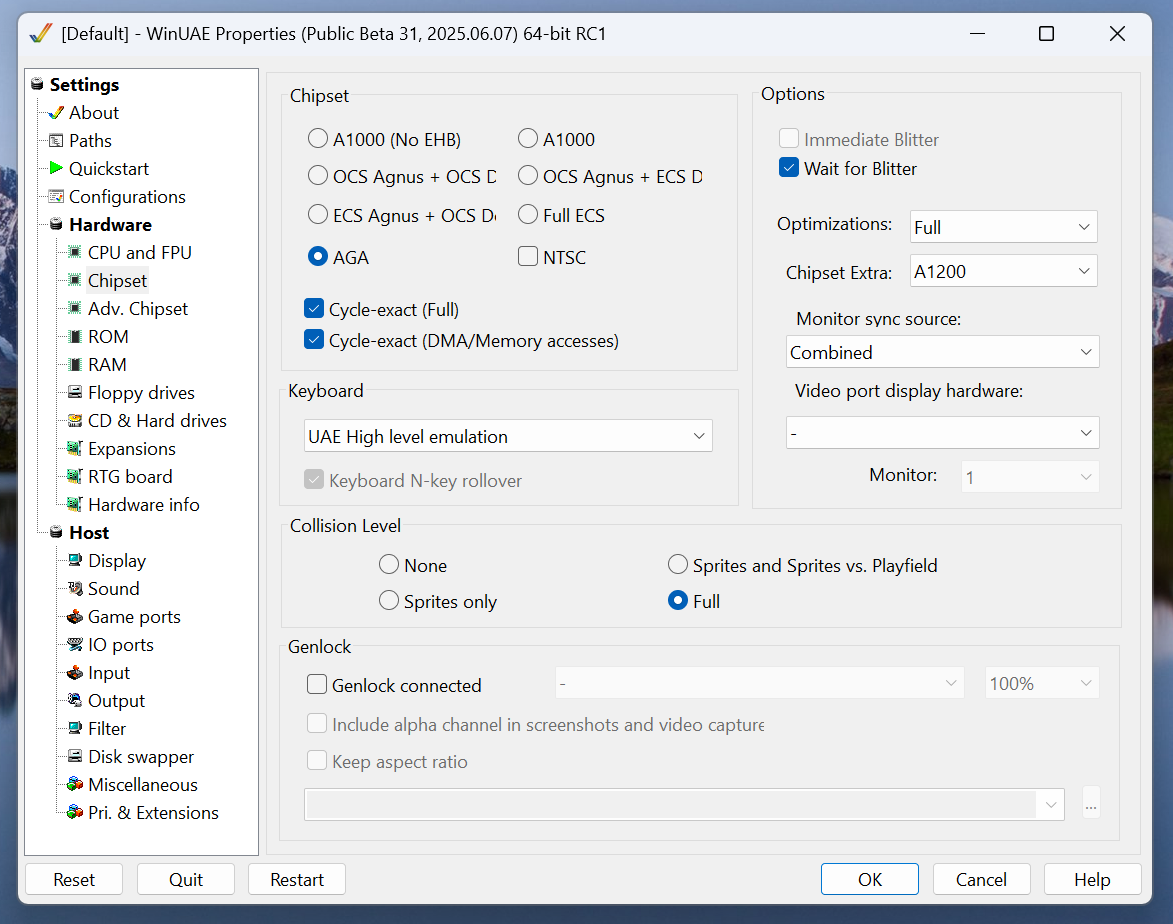Click the Disk swapper drive icon

pyautogui.click(x=75, y=756)
